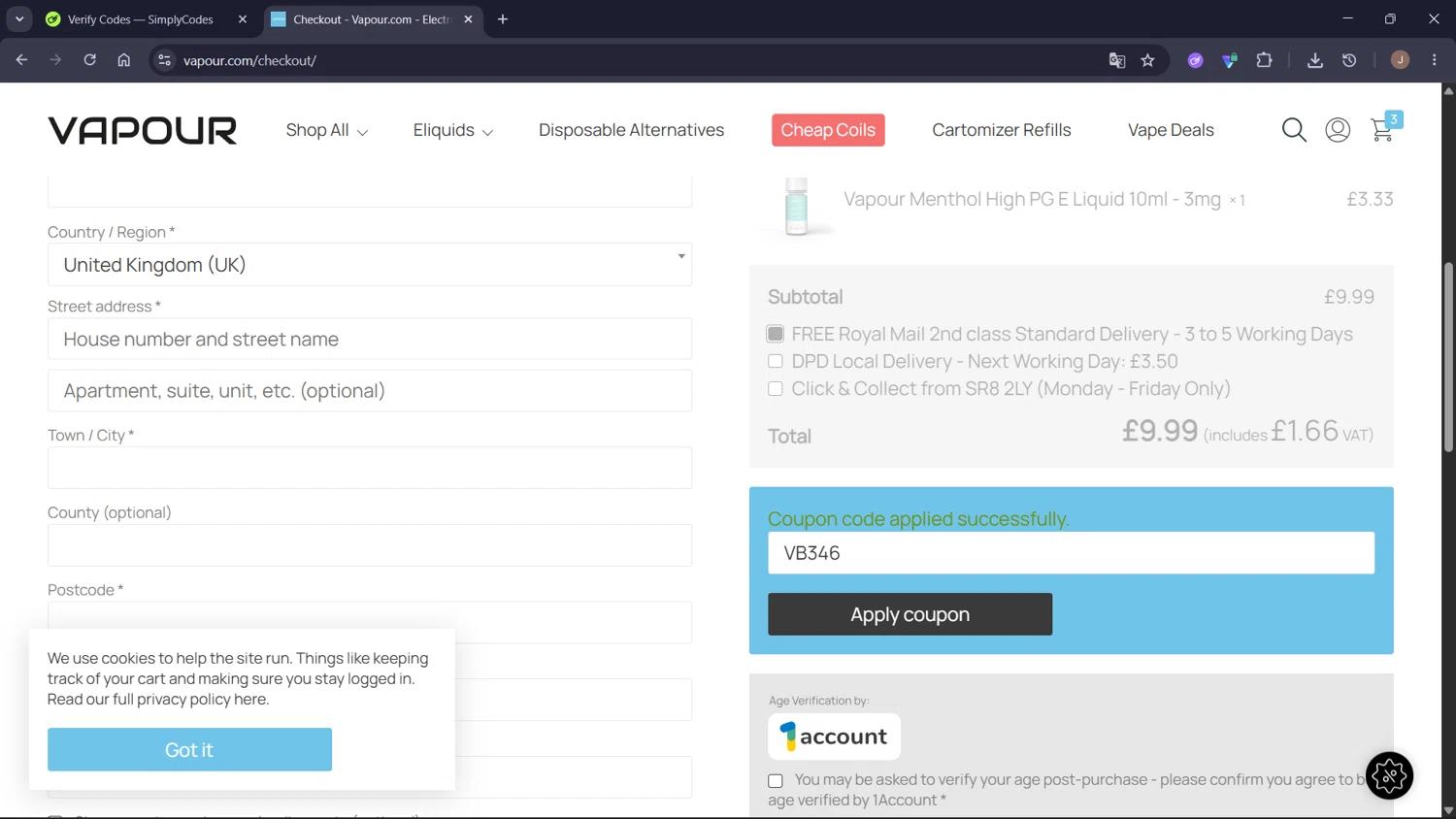Open a new browser tab
The width and height of the screenshot is (1456, 819).
tap(503, 19)
